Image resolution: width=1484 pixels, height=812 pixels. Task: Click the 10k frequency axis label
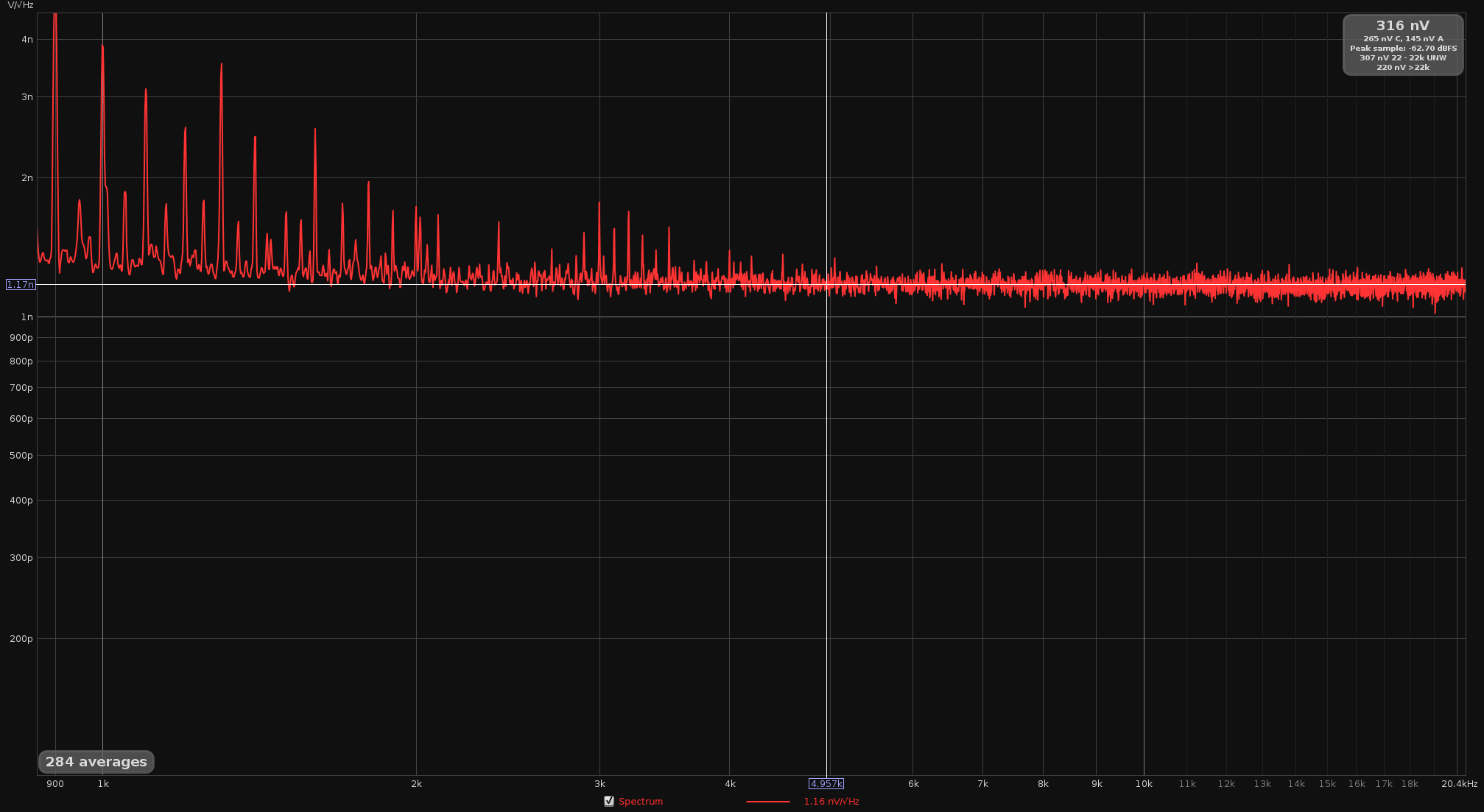pyautogui.click(x=1144, y=784)
